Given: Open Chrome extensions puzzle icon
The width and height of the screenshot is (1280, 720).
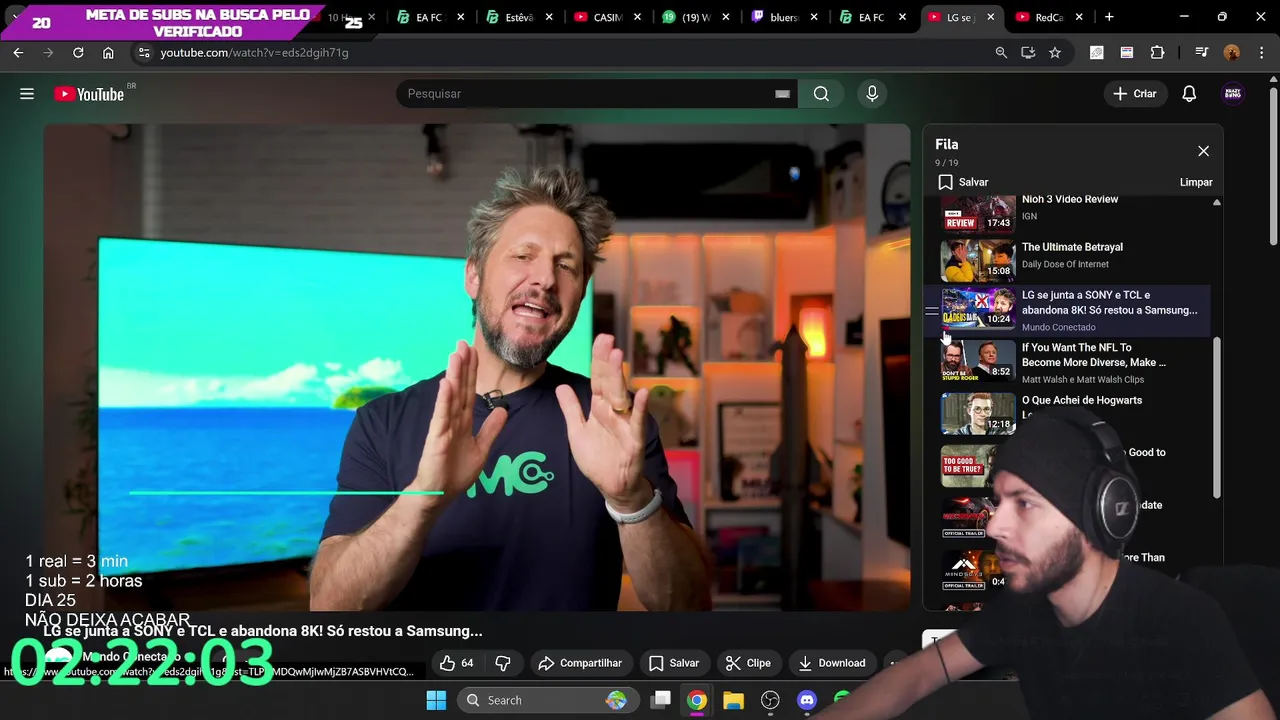Looking at the screenshot, I should (1157, 53).
